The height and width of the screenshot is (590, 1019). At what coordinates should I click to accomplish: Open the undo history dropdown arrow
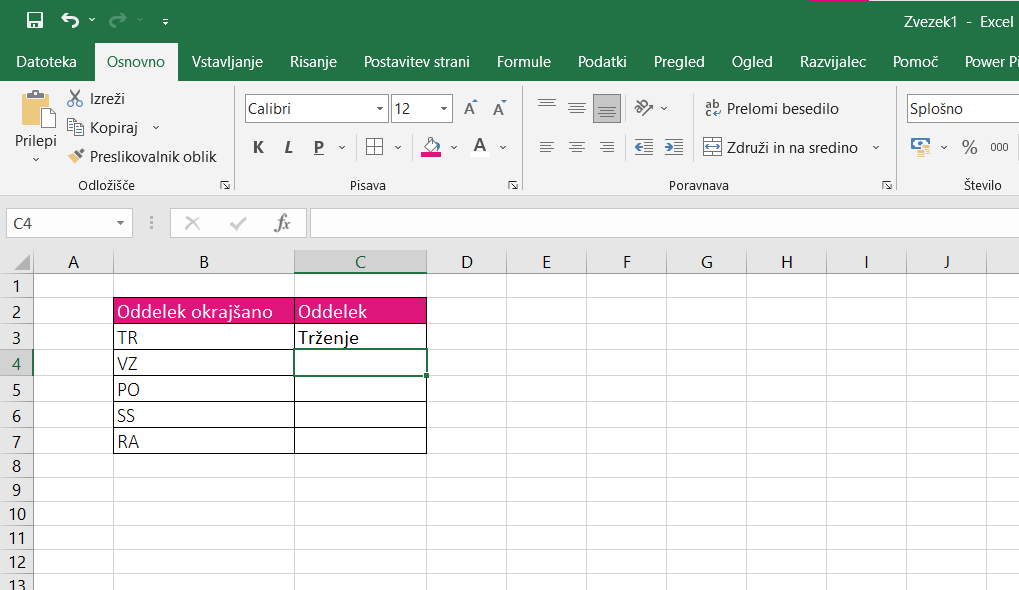pyautogui.click(x=92, y=20)
